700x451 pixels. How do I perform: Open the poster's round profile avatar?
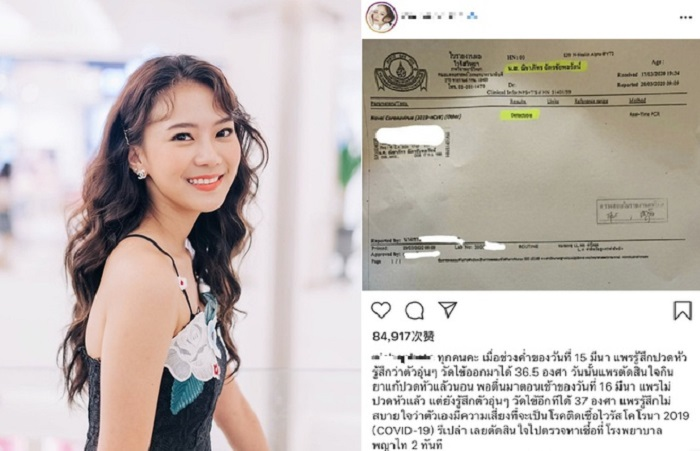[x=382, y=17]
